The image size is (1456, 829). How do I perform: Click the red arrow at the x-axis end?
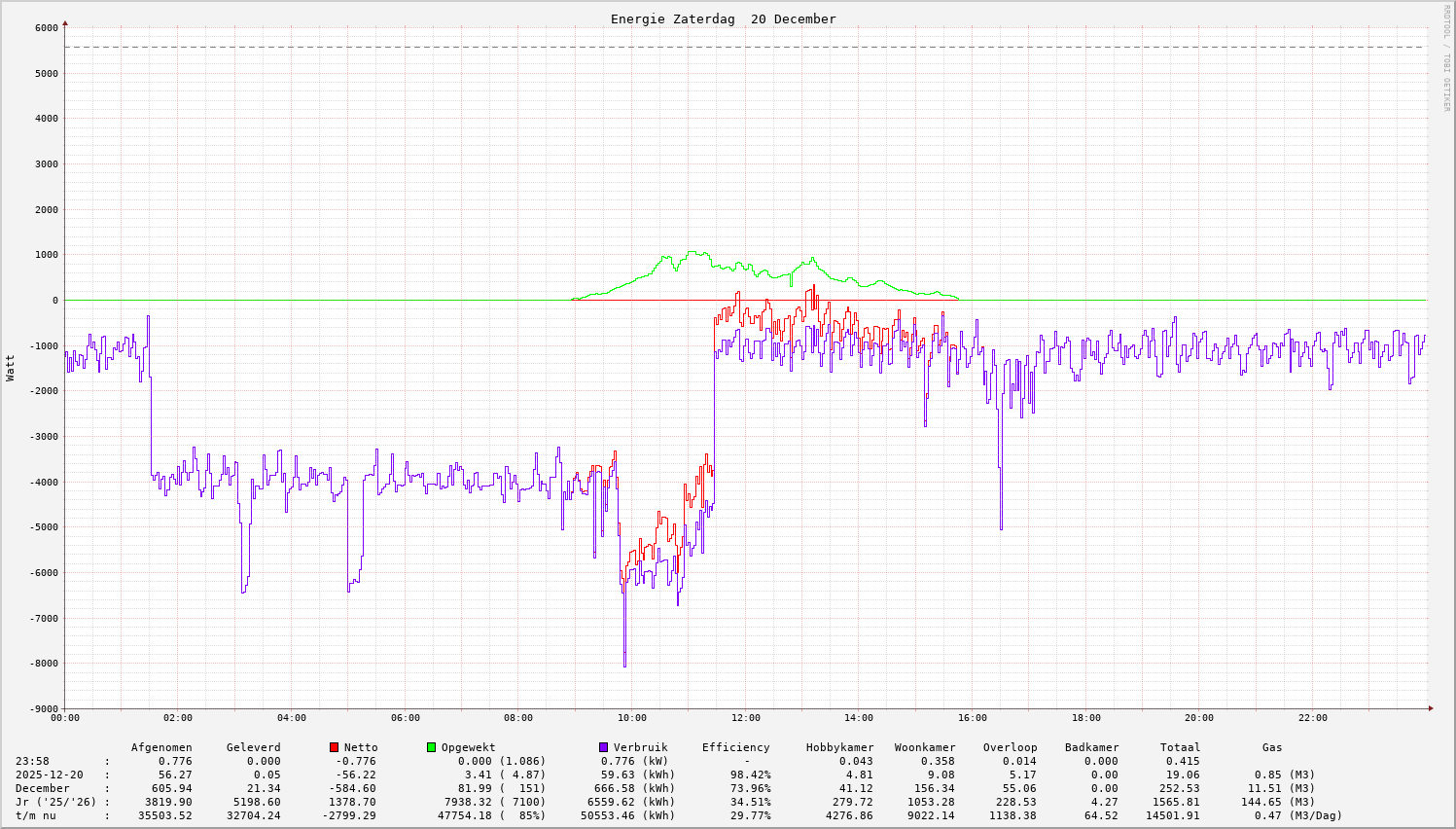pos(1430,708)
